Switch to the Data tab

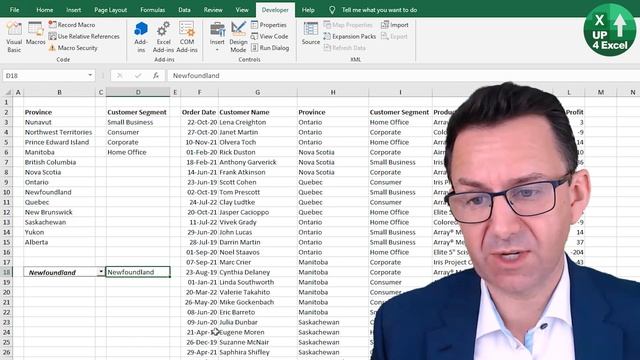click(x=184, y=10)
